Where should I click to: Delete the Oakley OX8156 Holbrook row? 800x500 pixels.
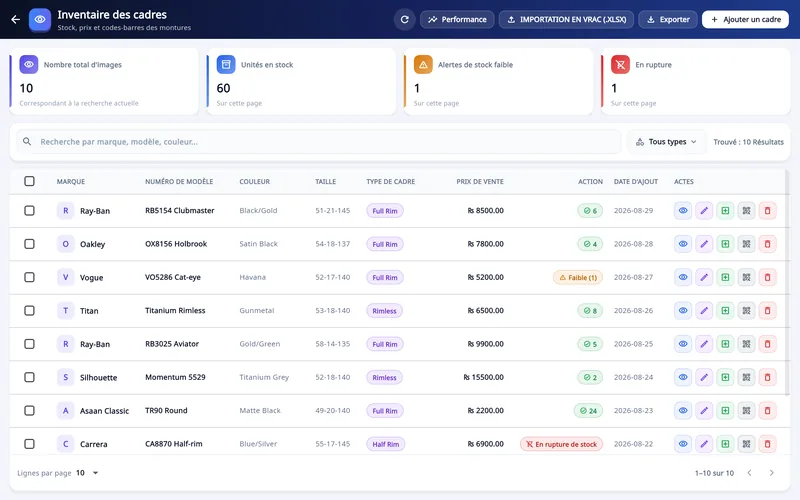[767, 244]
